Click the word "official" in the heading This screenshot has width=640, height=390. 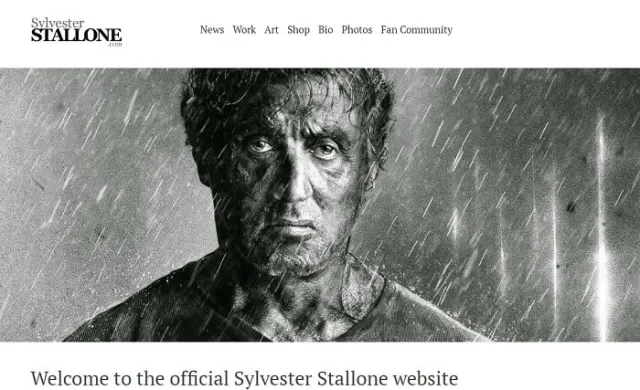click(x=199, y=379)
